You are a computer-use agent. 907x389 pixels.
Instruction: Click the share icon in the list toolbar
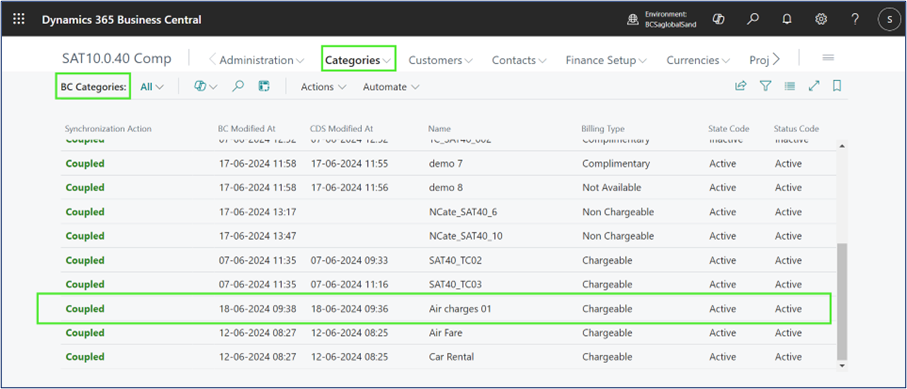(740, 86)
